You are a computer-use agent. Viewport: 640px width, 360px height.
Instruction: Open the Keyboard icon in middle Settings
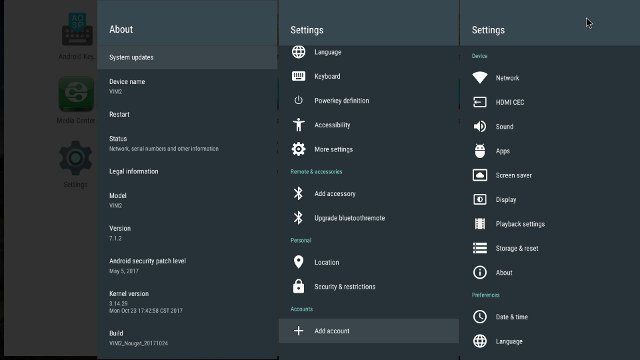[298, 76]
